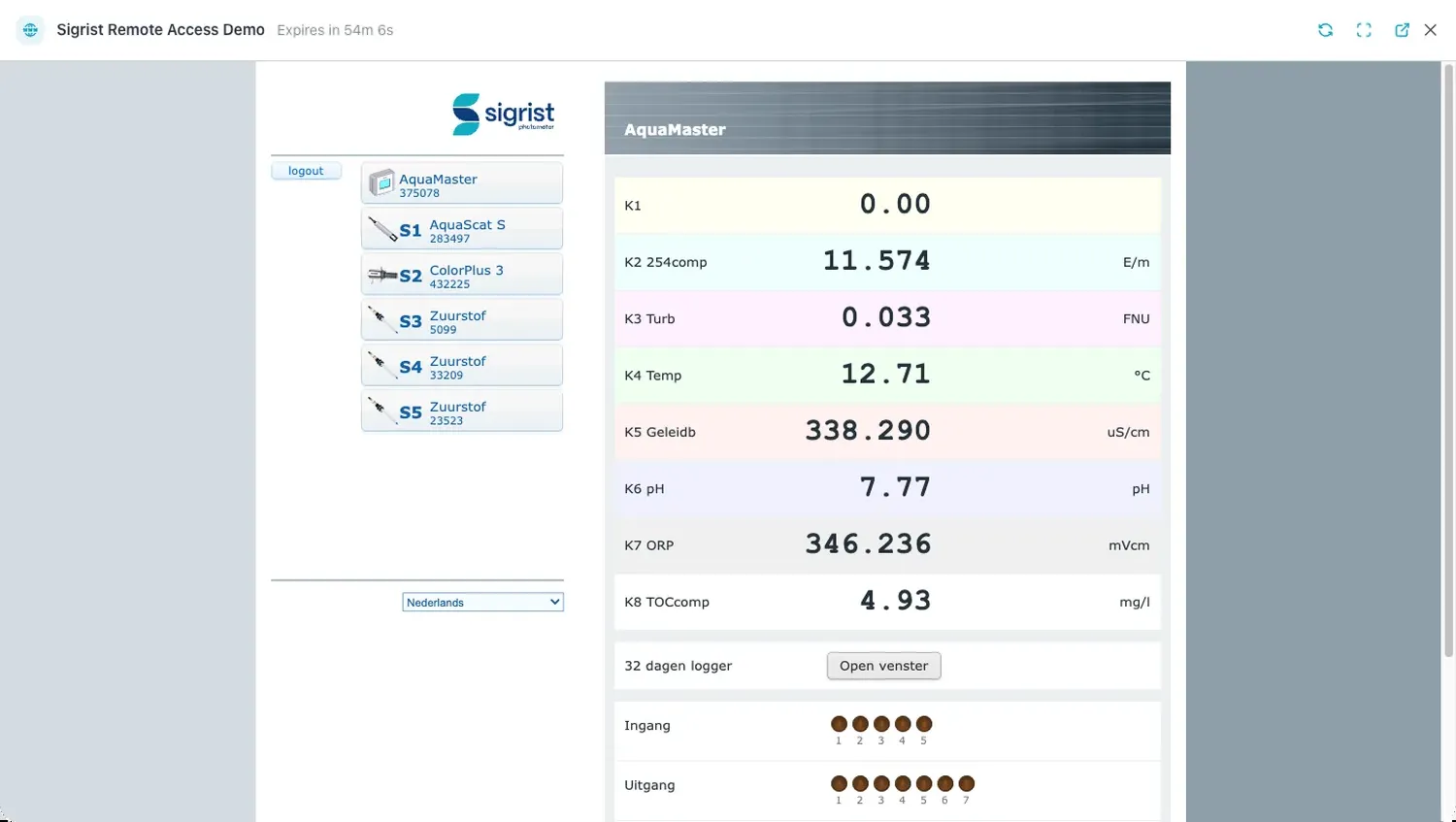Click Uitgang indicator 2
Screen dimensions: 1456x822
click(860, 784)
